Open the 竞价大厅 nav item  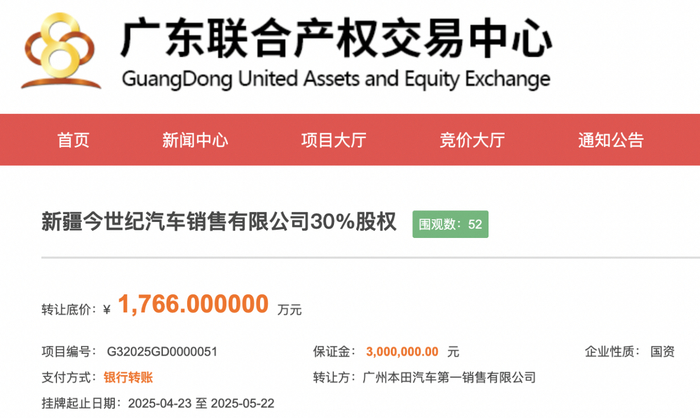(472, 141)
